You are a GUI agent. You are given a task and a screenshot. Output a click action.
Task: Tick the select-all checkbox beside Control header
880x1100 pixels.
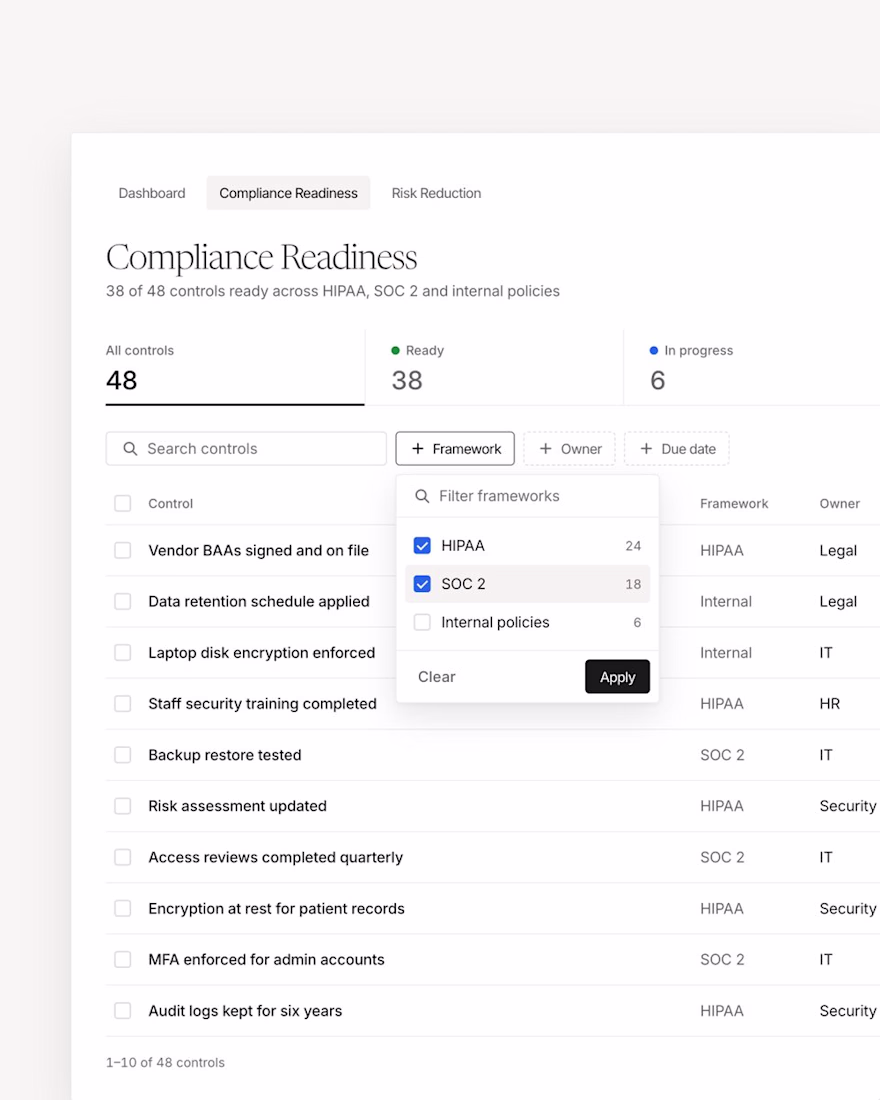point(123,503)
